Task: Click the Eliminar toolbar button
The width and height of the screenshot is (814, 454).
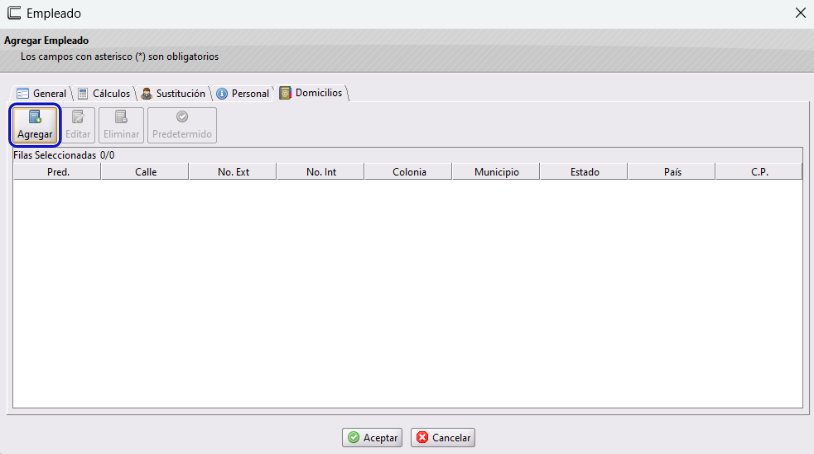Action: pyautogui.click(x=121, y=125)
